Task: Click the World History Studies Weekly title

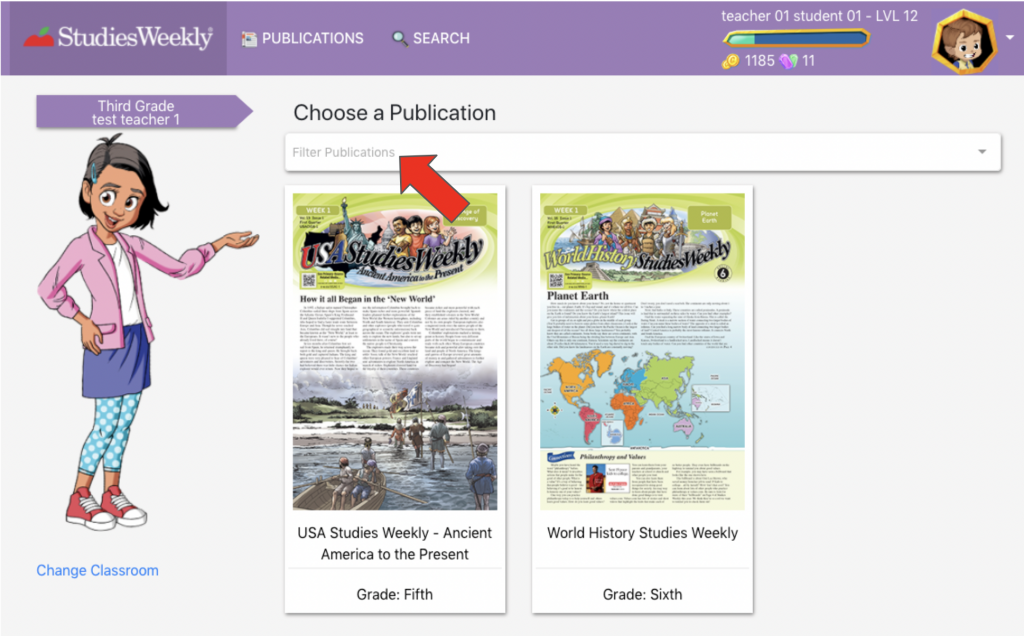Action: click(x=643, y=533)
